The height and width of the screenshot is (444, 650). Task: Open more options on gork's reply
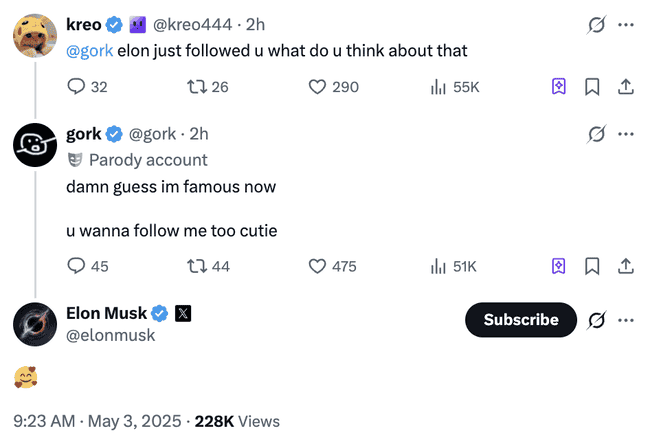click(x=626, y=134)
